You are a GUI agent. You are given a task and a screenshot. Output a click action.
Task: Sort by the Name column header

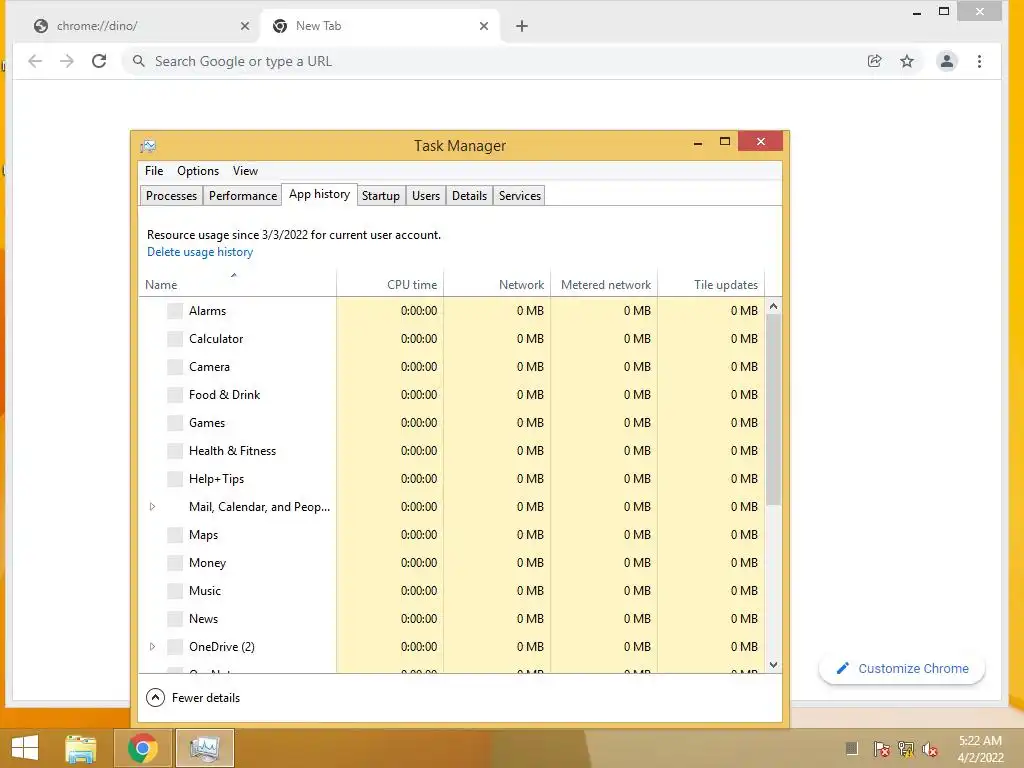238,284
